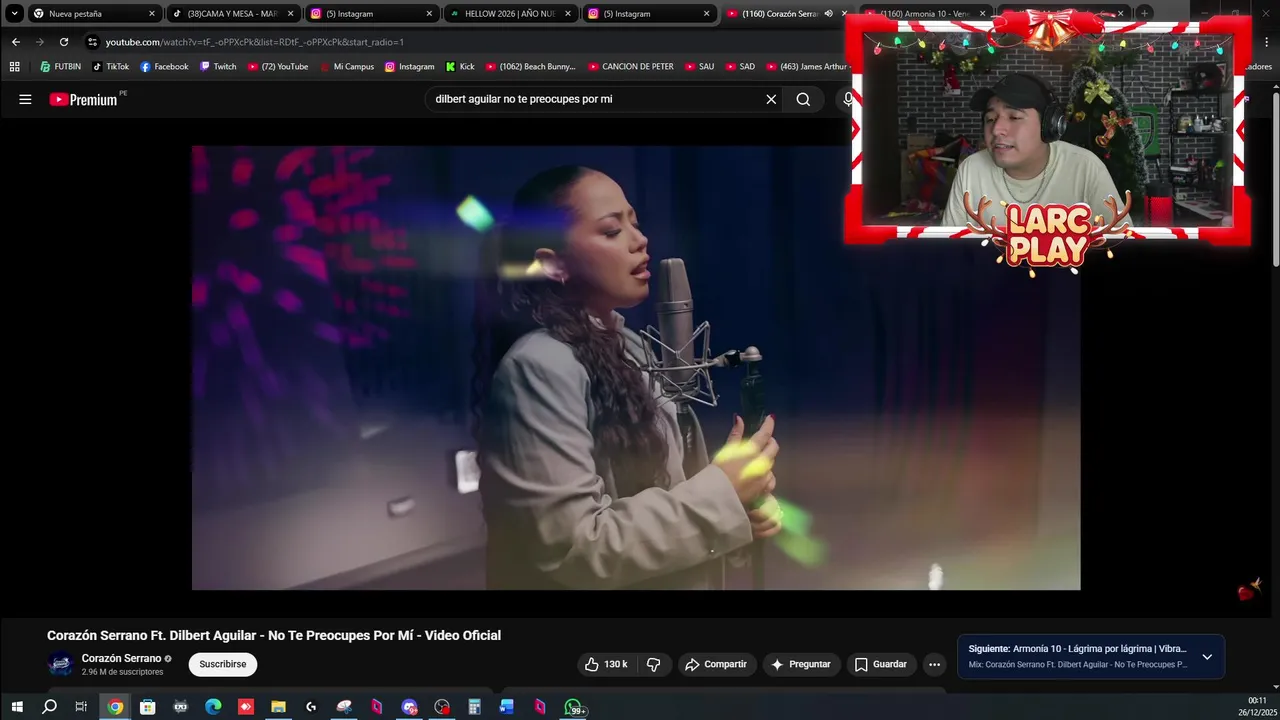Mute the Corazón Serrano tab audio
The image size is (1280, 720).
pyautogui.click(x=828, y=14)
